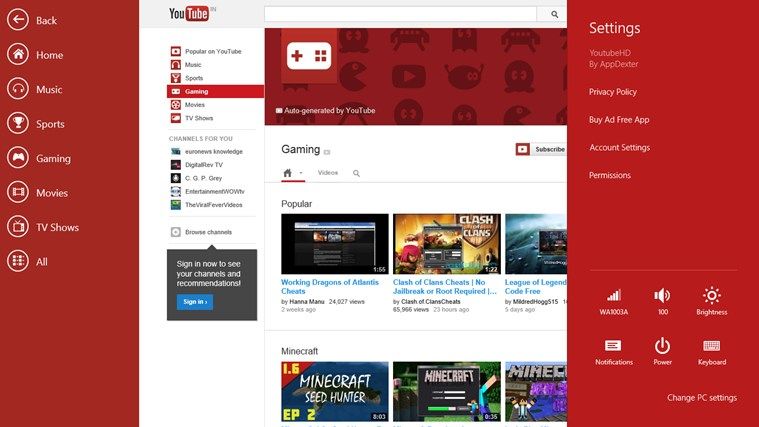Image resolution: width=759 pixels, height=427 pixels.
Task: Click Change PC settings
Action: tap(702, 398)
